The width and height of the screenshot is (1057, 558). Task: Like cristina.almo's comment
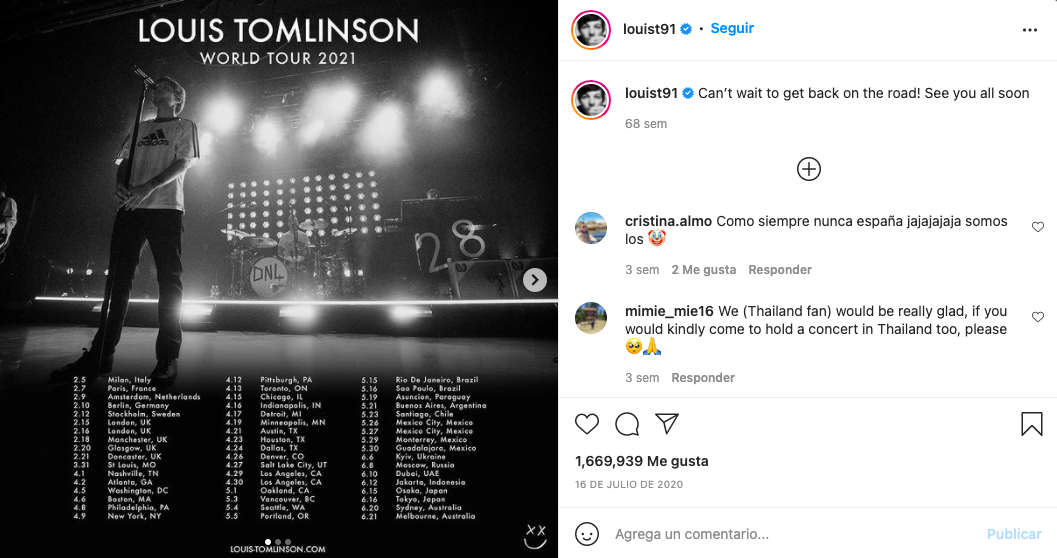coord(1037,228)
